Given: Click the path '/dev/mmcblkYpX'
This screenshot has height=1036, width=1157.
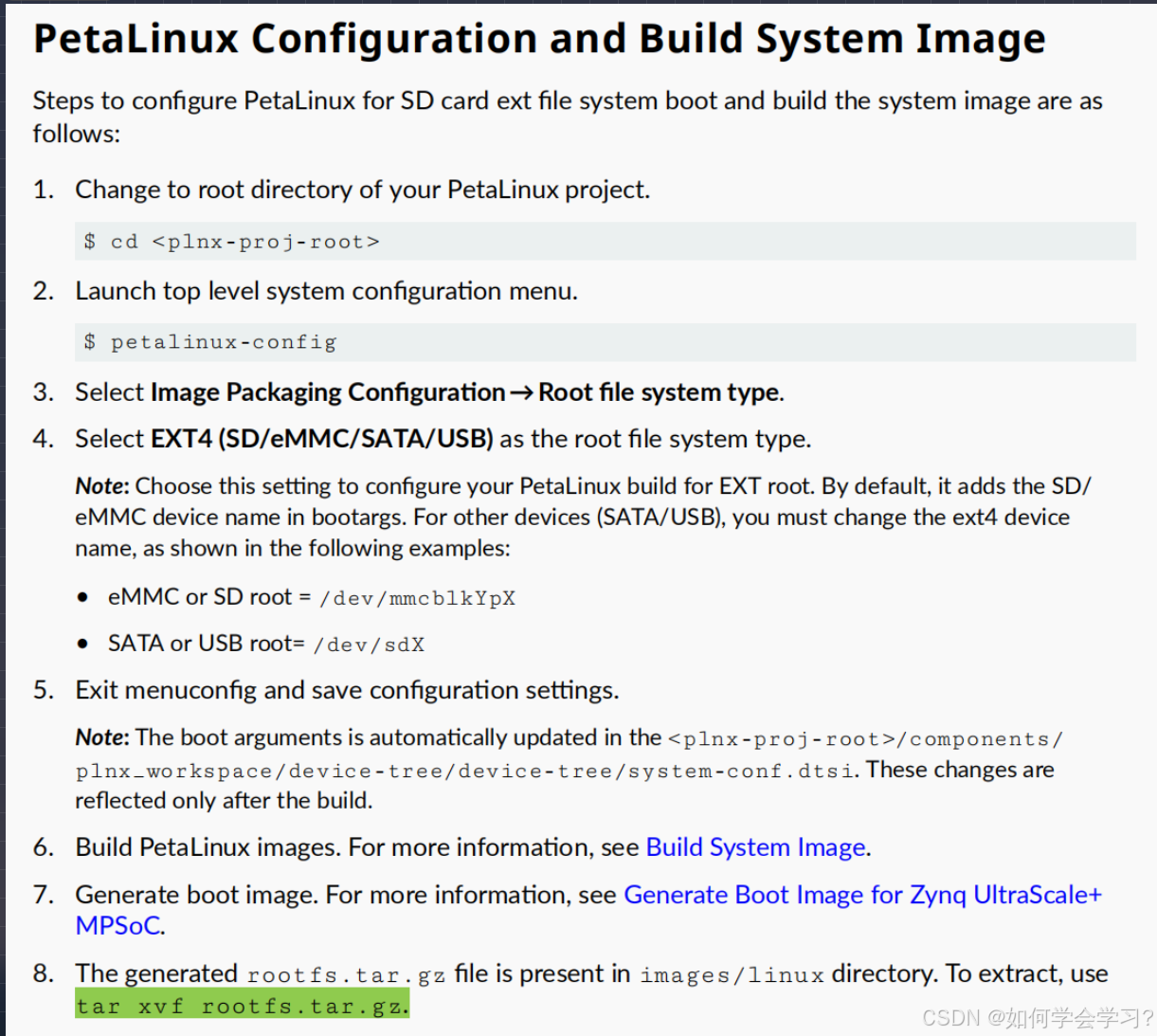Looking at the screenshot, I should [x=417, y=598].
